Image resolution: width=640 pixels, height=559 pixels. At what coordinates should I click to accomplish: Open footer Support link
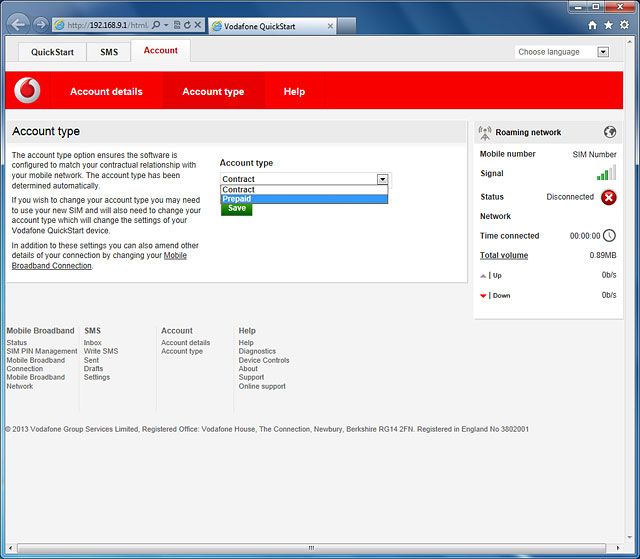point(251,377)
